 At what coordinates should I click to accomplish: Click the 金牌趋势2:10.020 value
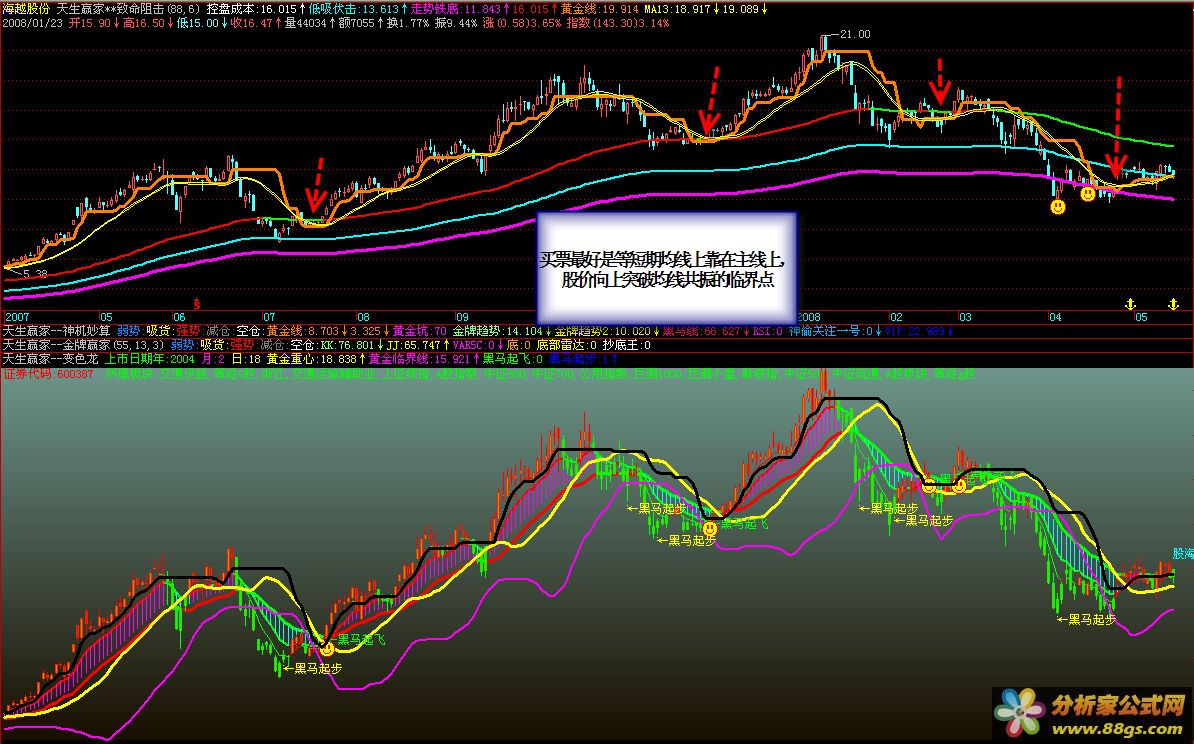pyautogui.click(x=602, y=331)
